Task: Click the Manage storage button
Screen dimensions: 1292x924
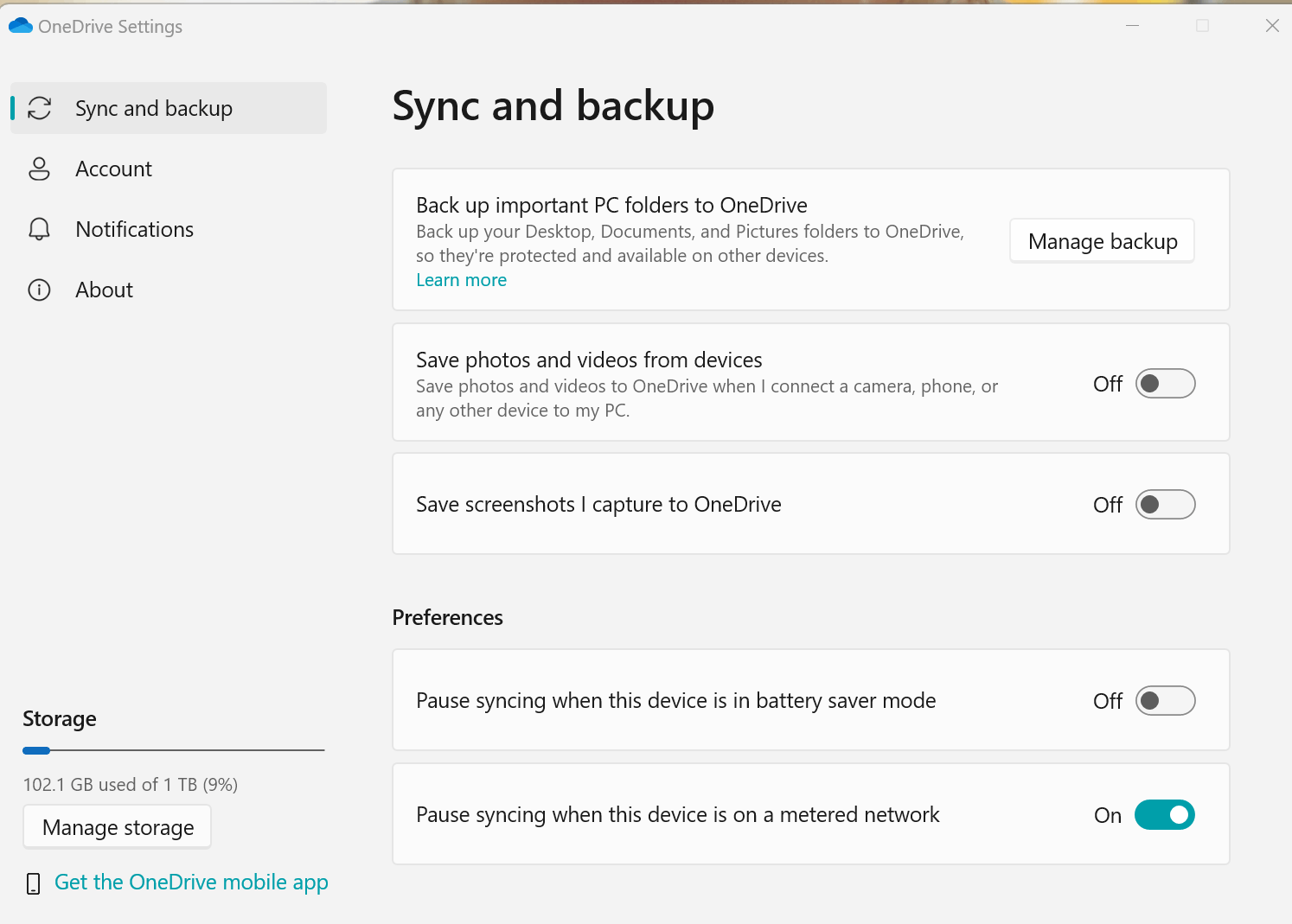Action: (118, 827)
